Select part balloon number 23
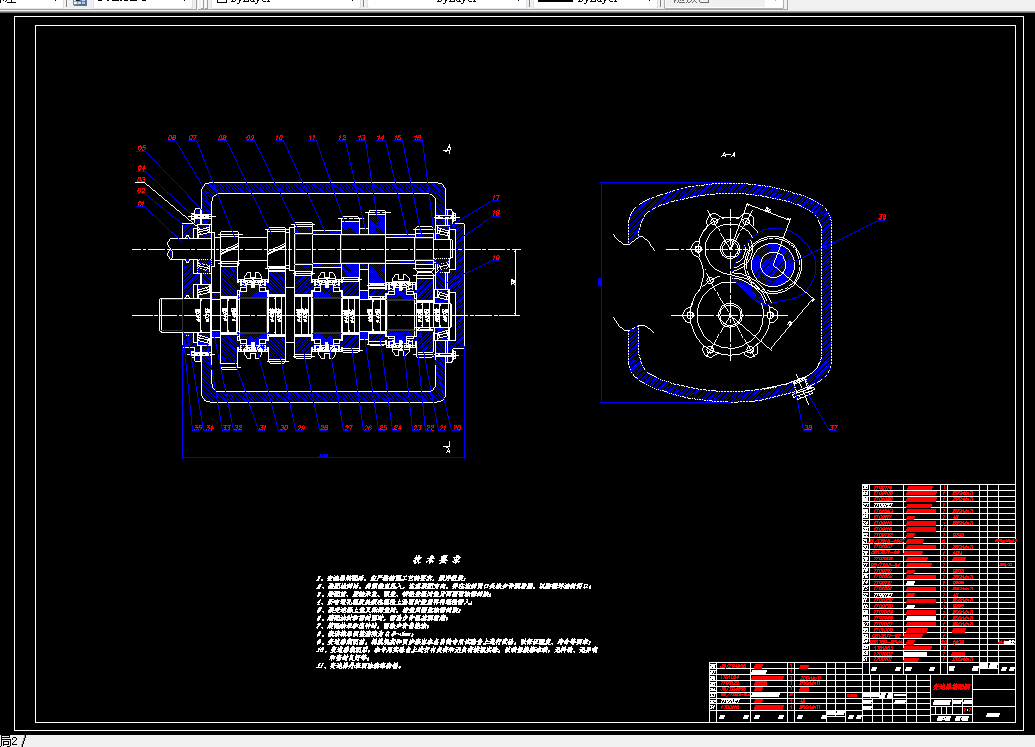Image resolution: width=1035 pixels, height=747 pixels. 417,428
